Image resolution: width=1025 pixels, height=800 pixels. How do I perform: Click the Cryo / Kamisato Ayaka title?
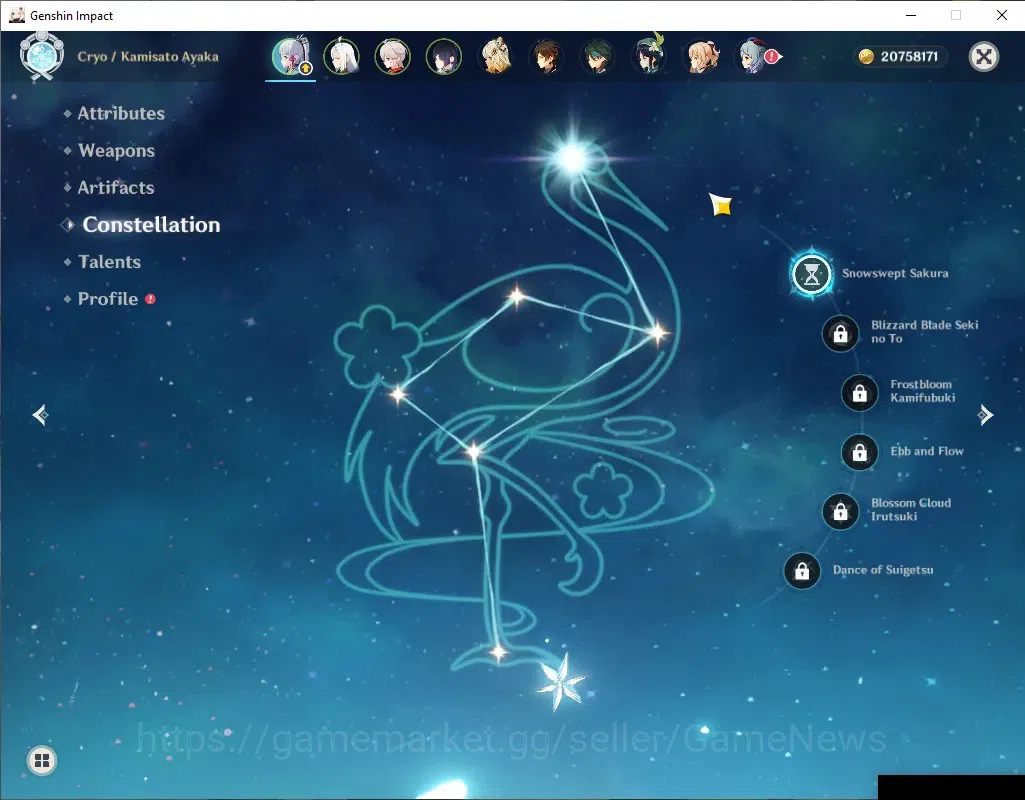pos(148,57)
